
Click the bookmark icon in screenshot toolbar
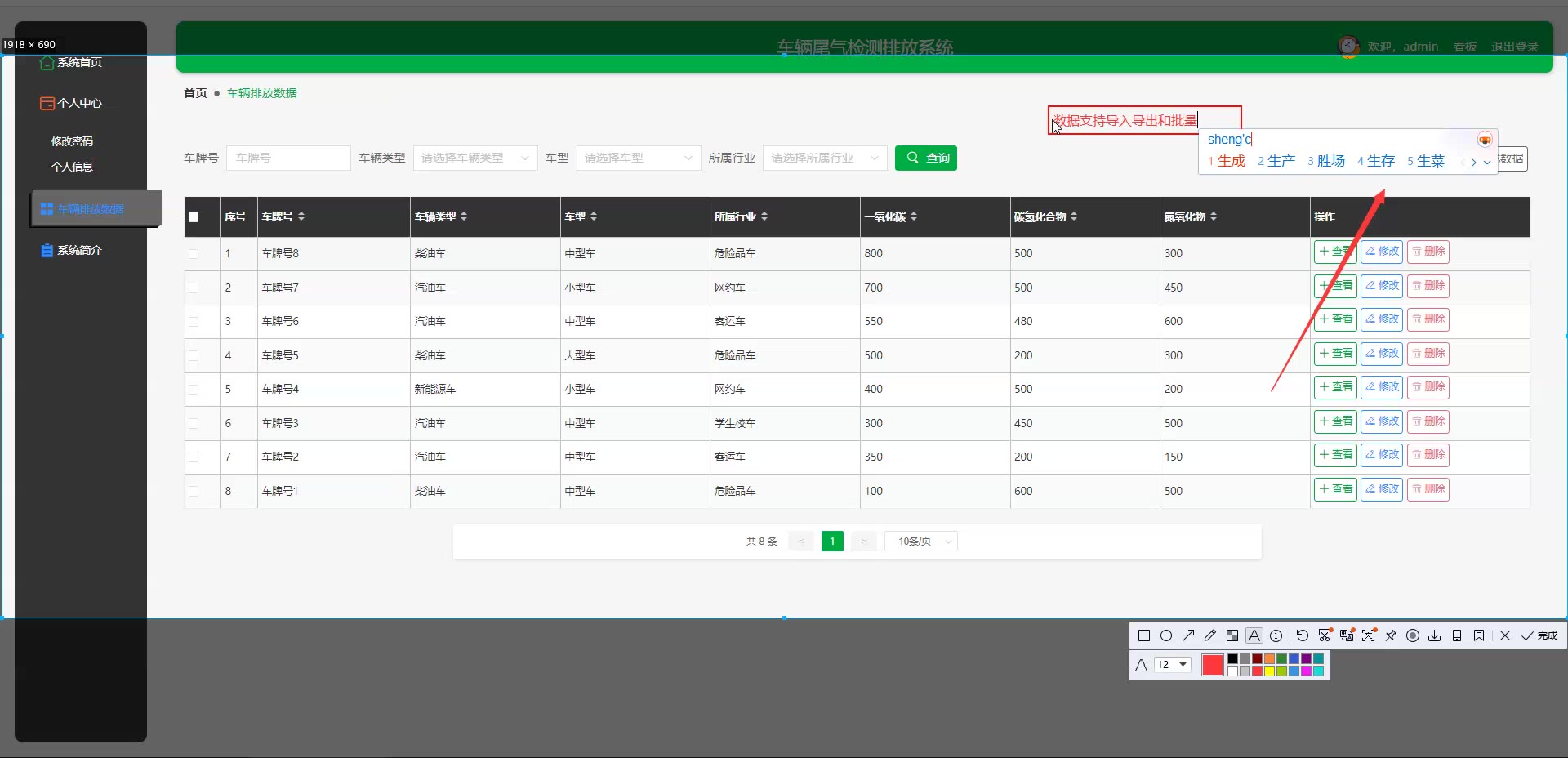[1479, 635]
